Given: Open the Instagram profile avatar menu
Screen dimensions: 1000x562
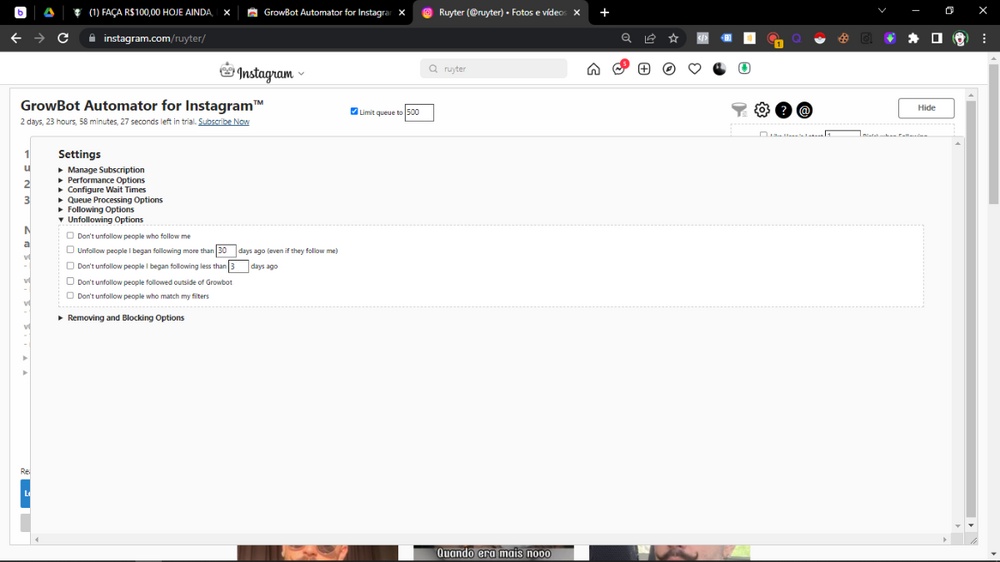Looking at the screenshot, I should click(719, 69).
